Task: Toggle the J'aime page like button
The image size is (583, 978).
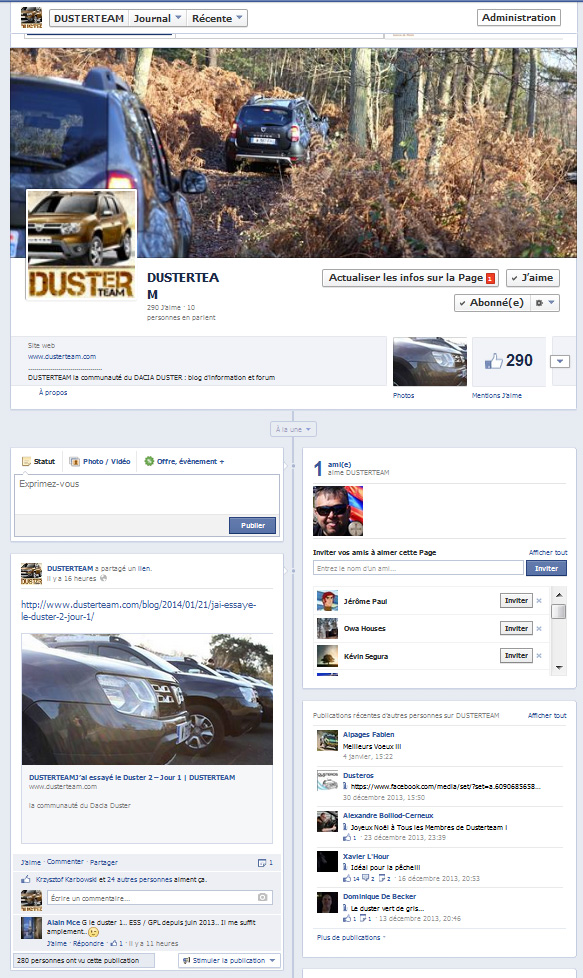Action: 532,278
